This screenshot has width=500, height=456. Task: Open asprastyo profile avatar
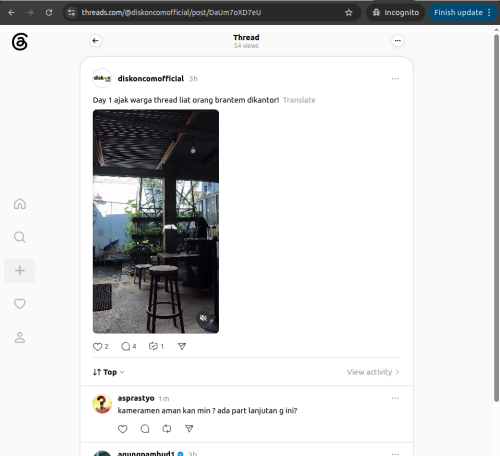[x=102, y=404]
